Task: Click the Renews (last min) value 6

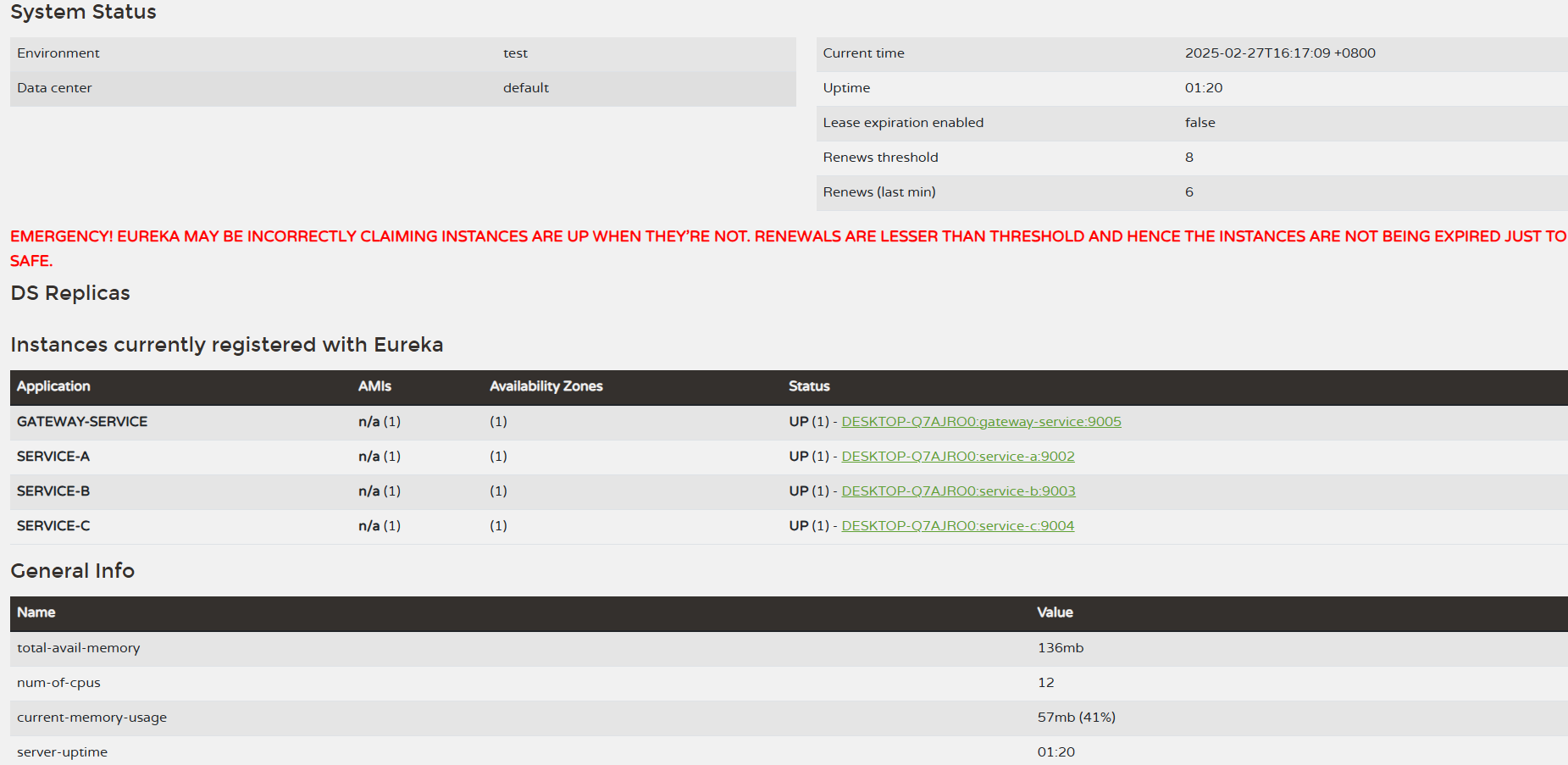Action: (x=1189, y=192)
